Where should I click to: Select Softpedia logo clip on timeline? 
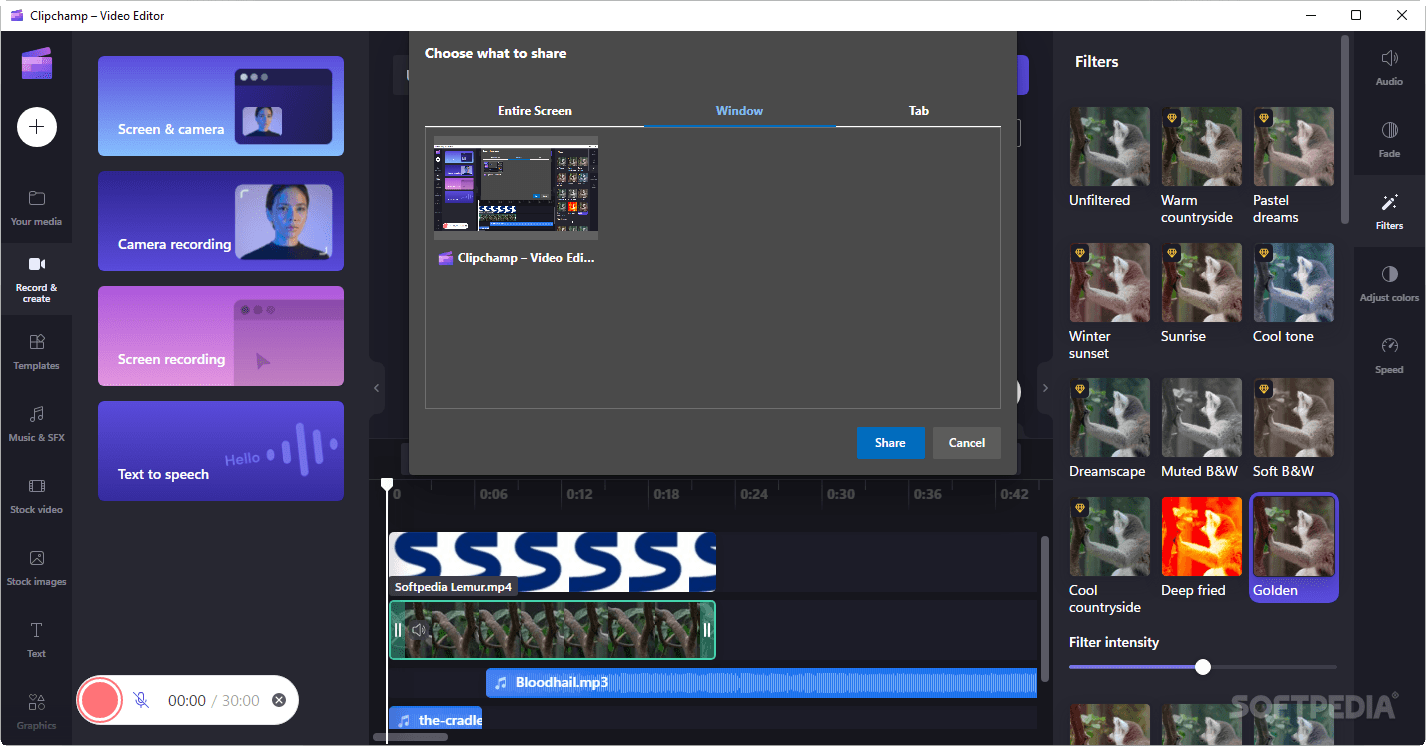click(552, 562)
